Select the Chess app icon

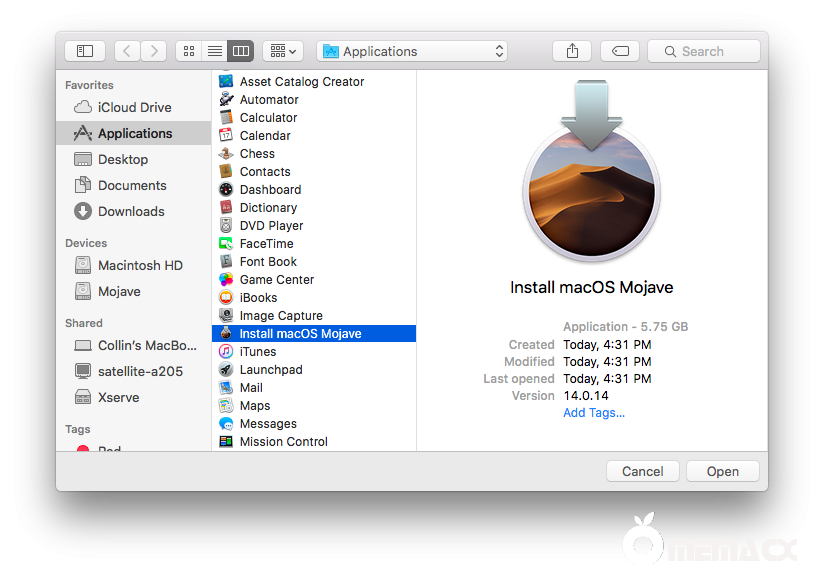pyautogui.click(x=226, y=154)
